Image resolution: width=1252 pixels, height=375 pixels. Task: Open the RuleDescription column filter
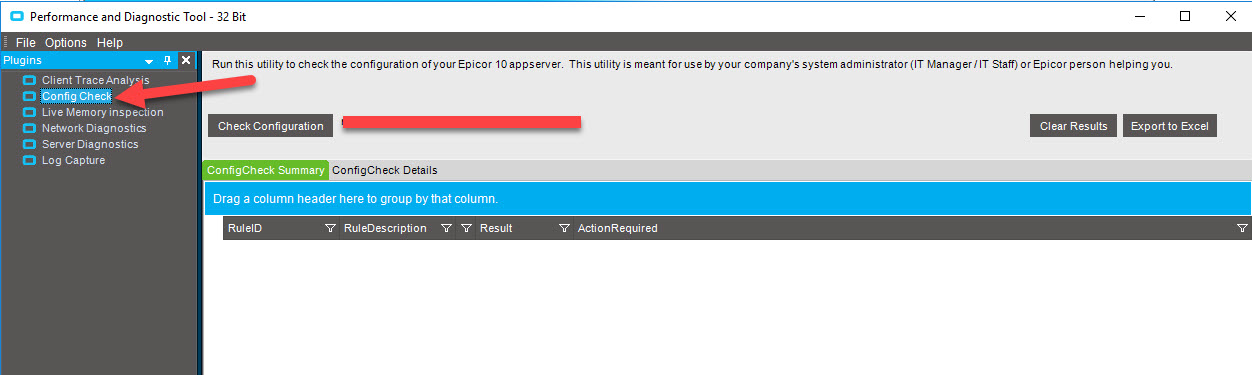tap(446, 229)
